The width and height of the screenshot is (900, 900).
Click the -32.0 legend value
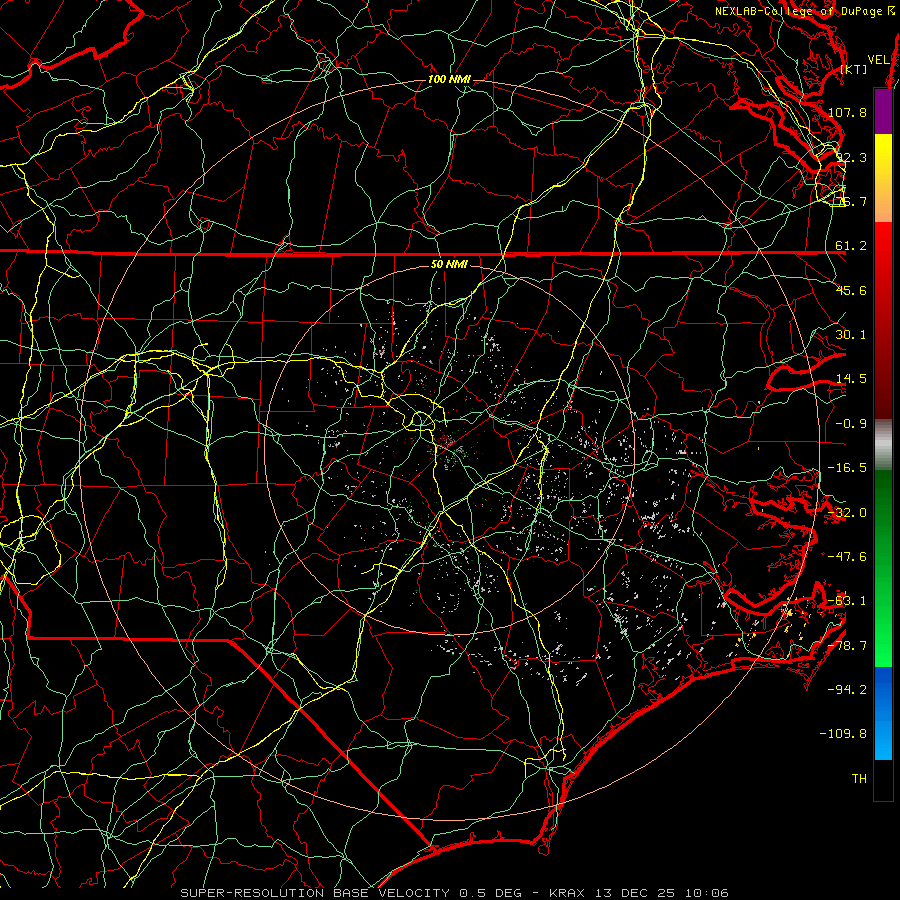(847, 513)
